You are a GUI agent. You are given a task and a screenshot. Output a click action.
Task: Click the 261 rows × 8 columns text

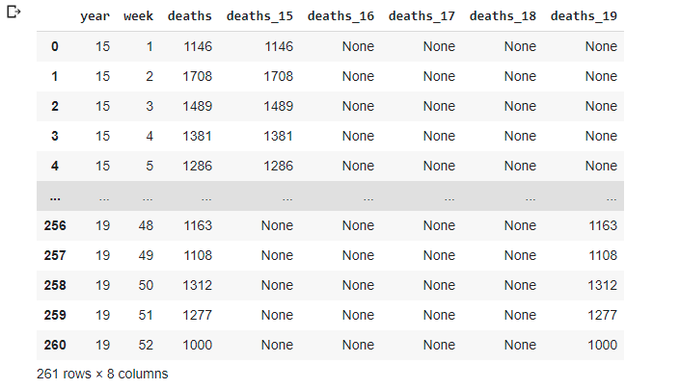pyautogui.click(x=102, y=374)
